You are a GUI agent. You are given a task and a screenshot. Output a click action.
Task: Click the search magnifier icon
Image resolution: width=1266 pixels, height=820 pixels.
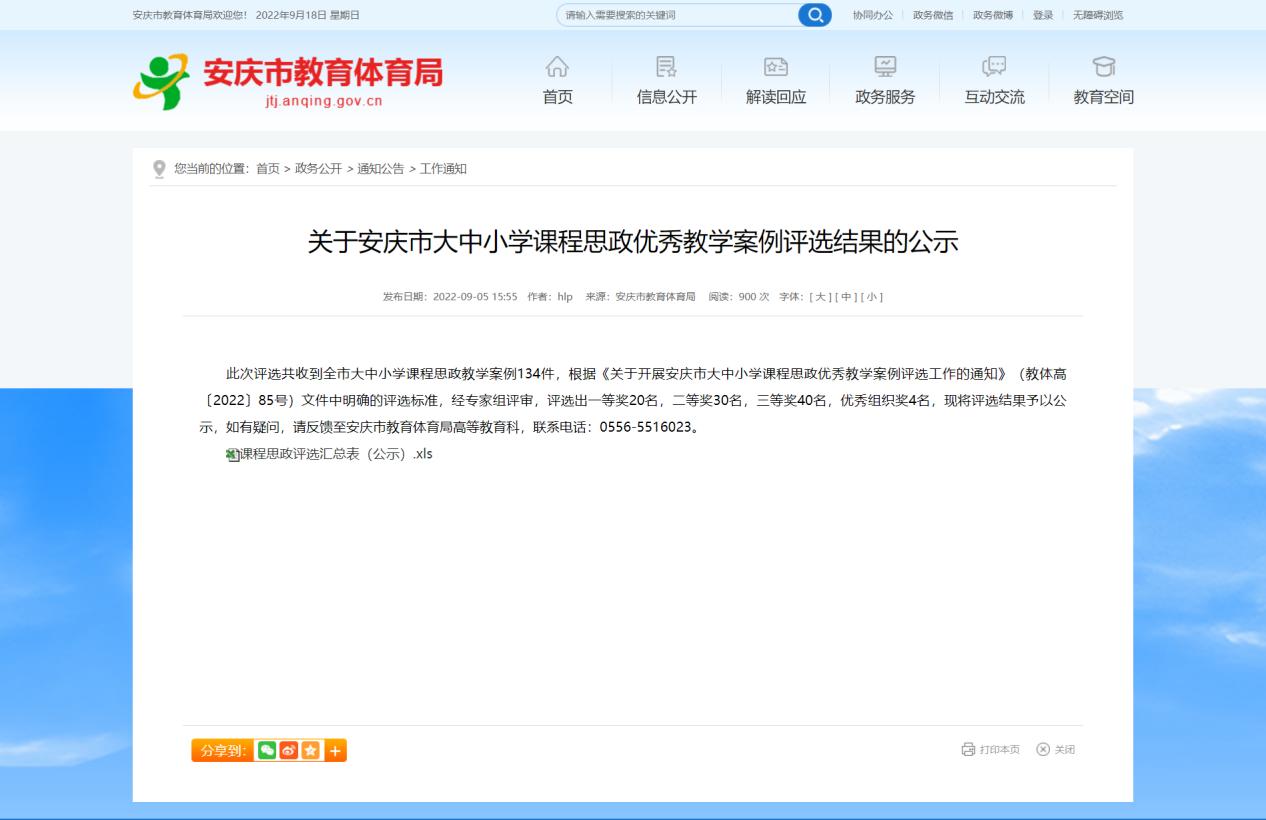tap(816, 14)
